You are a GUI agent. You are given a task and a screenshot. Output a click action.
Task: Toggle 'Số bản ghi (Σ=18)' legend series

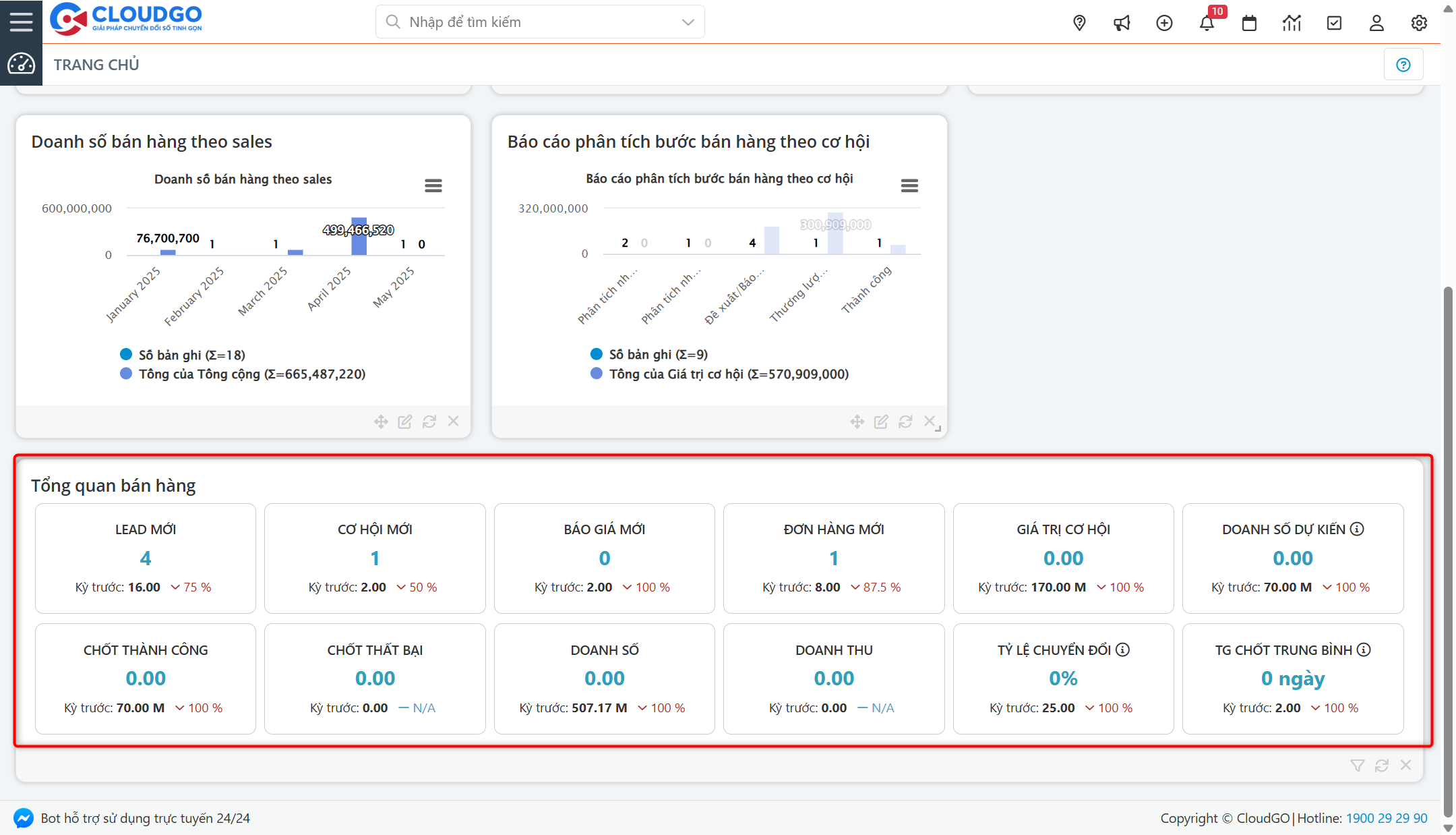(191, 355)
